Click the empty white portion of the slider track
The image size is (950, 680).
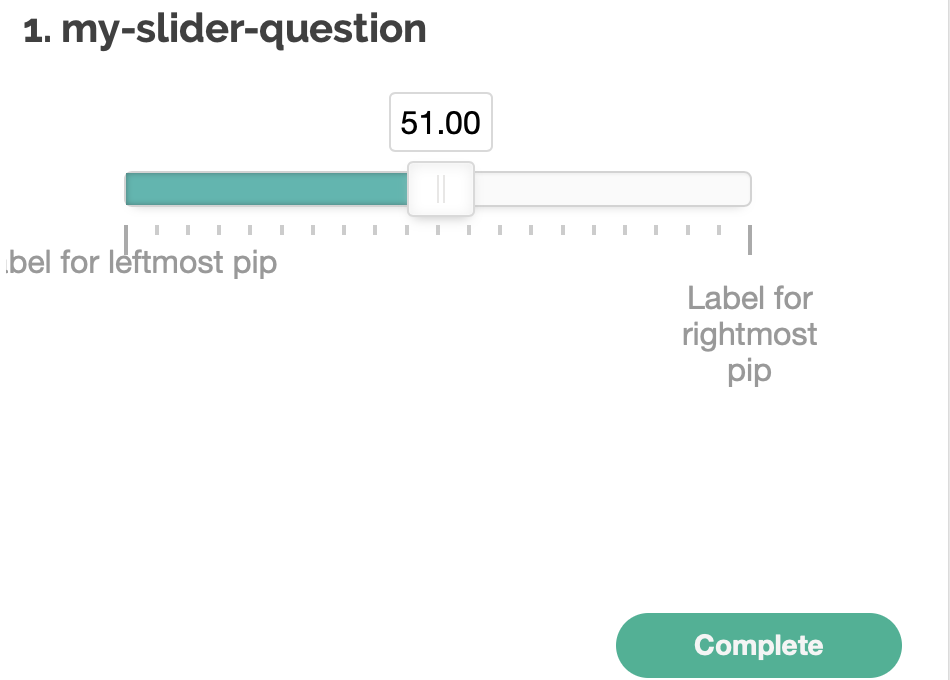(x=610, y=188)
